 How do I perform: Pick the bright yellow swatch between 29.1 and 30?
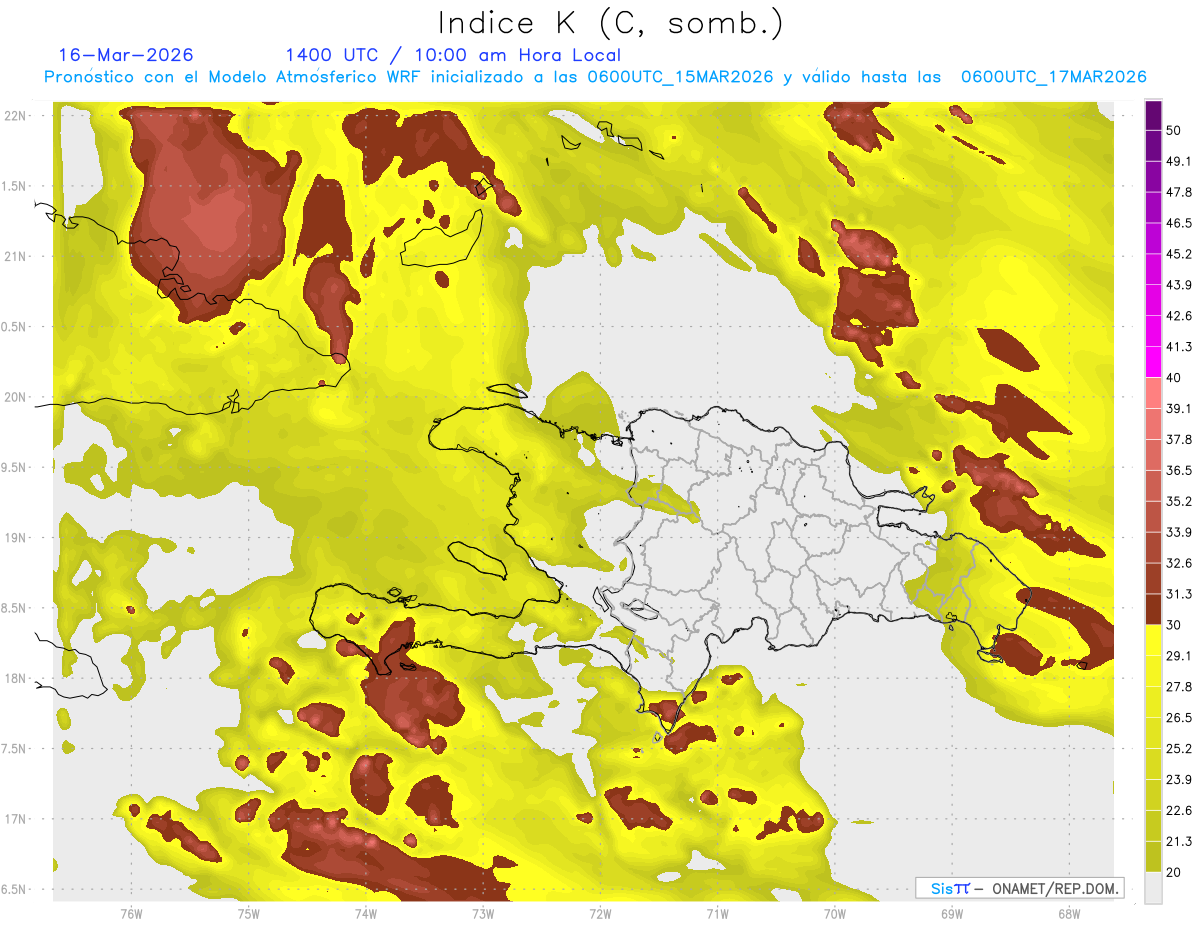click(x=1153, y=640)
